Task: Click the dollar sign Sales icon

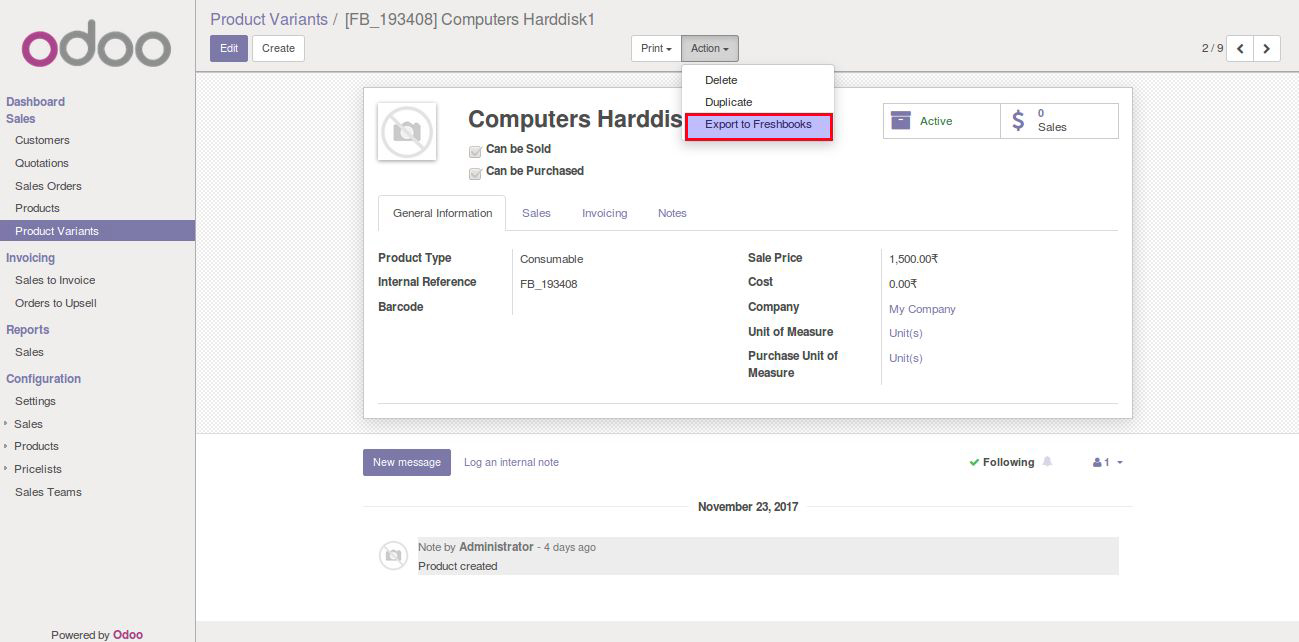Action: (x=1018, y=120)
